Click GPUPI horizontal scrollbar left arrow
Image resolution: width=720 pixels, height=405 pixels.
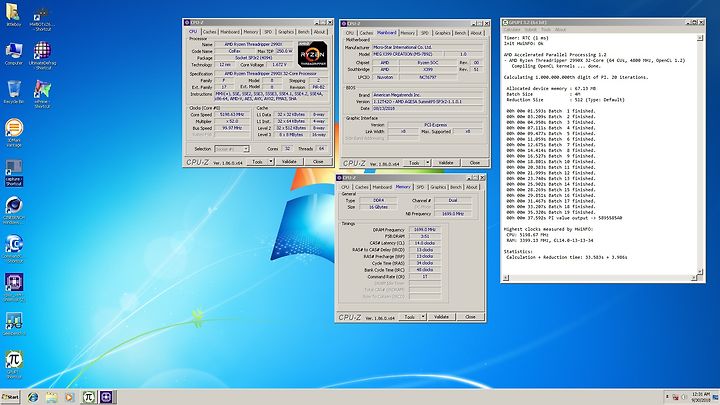click(506, 278)
